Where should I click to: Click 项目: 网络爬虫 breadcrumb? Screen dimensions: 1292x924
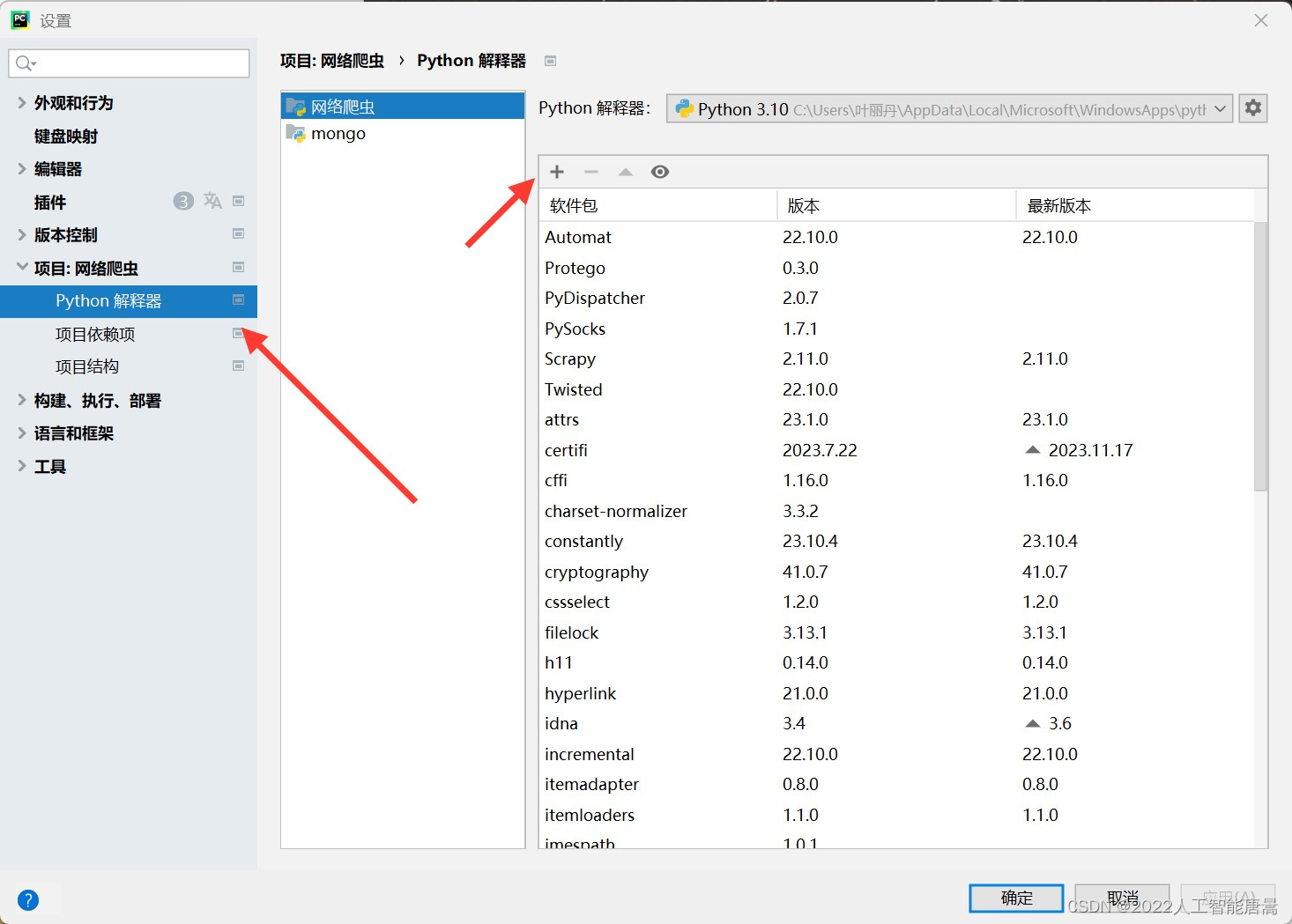(332, 61)
